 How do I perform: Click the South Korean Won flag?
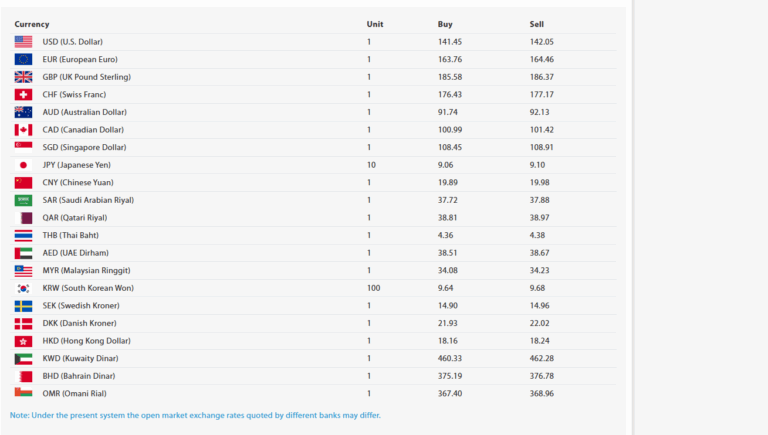(23, 288)
